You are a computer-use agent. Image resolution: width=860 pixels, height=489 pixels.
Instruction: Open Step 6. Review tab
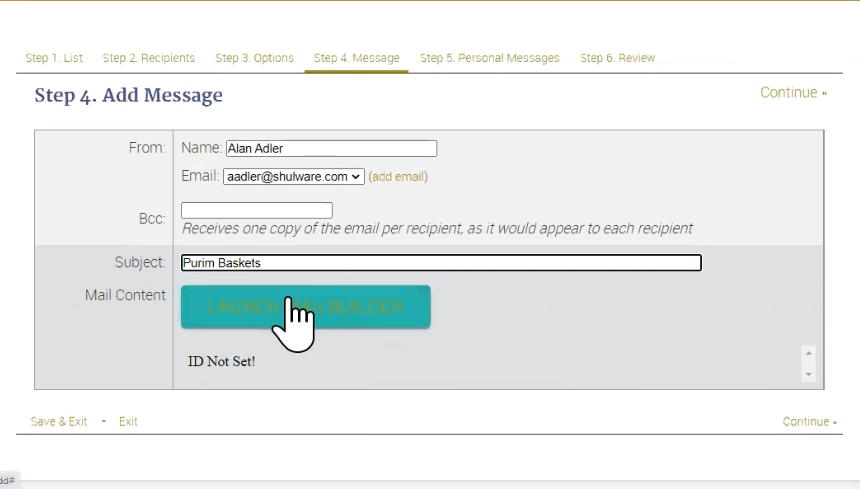[x=617, y=58]
